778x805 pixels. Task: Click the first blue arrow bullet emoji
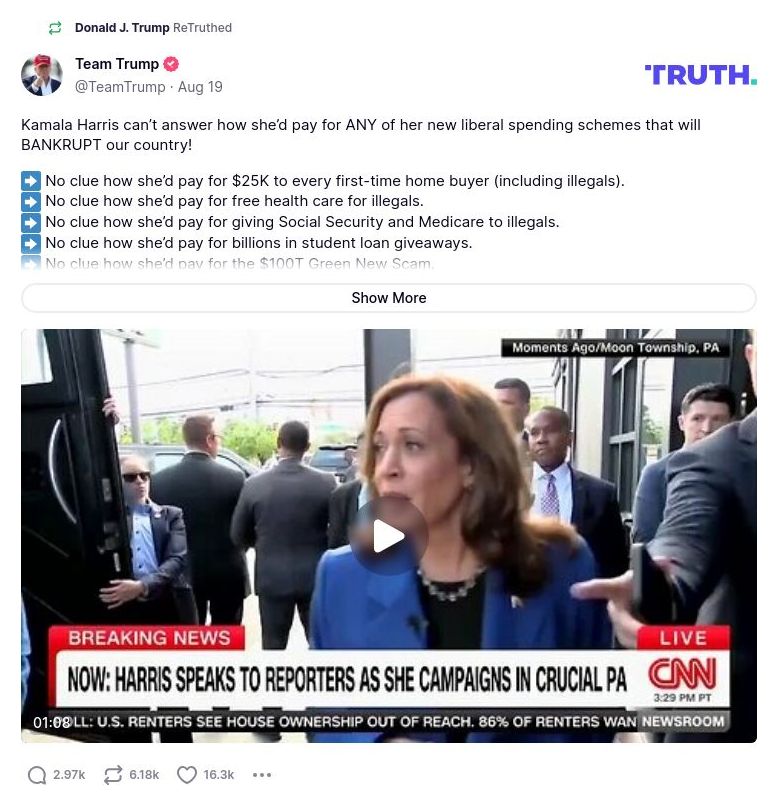point(31,181)
